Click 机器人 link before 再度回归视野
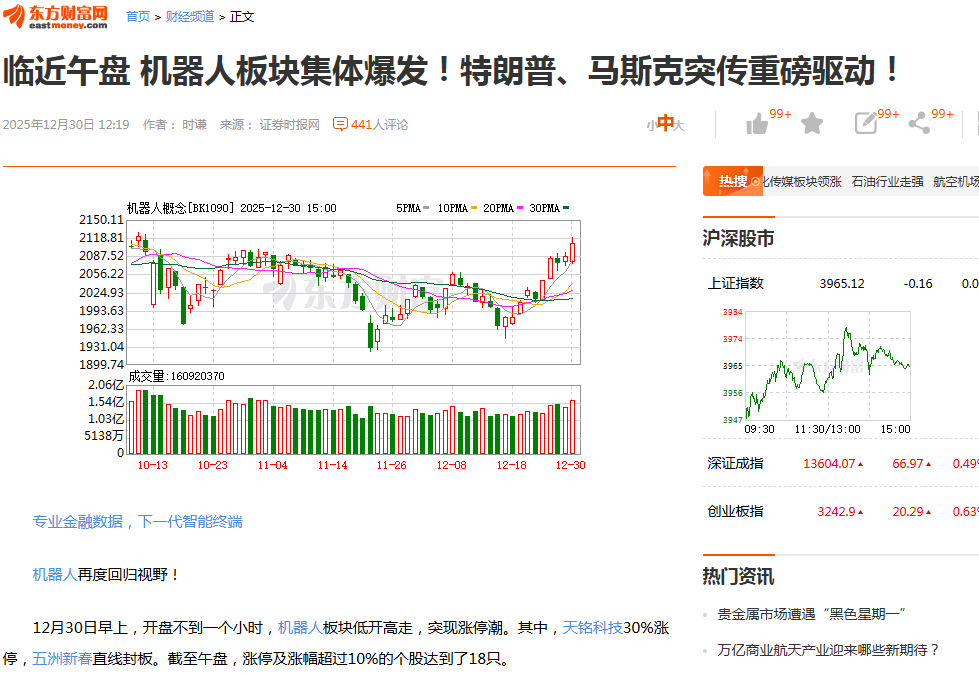 55,574
